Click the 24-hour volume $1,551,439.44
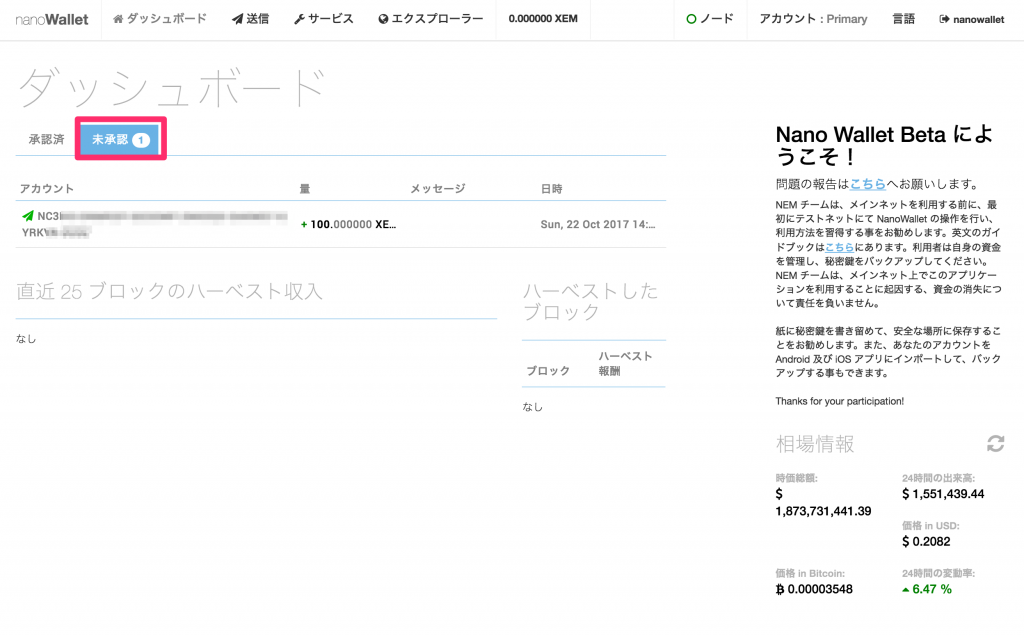Image resolution: width=1024 pixels, height=636 pixels. click(943, 494)
